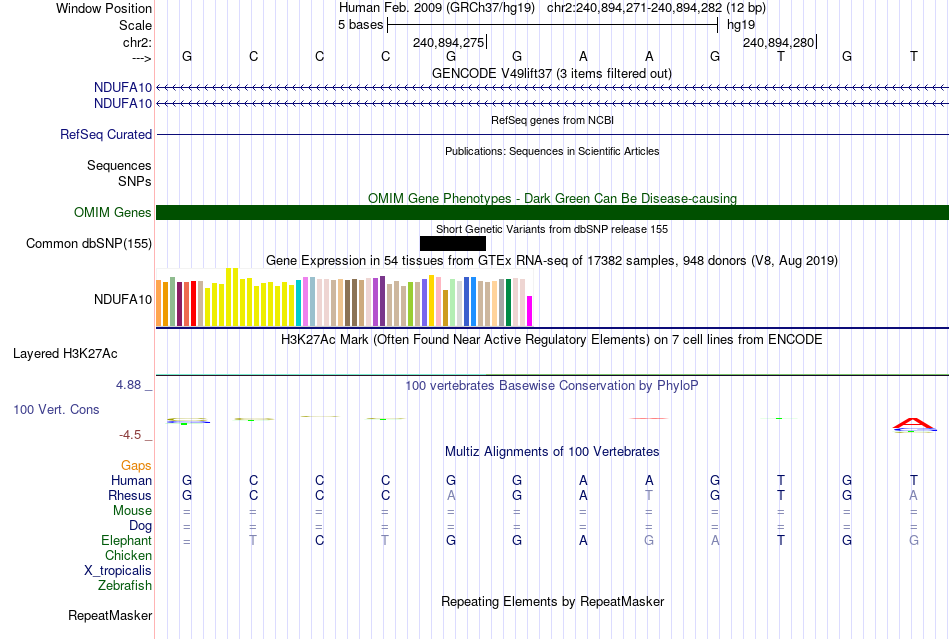Click the red PhyloP conservation peak
The height and width of the screenshot is (639, 950).
(914, 423)
